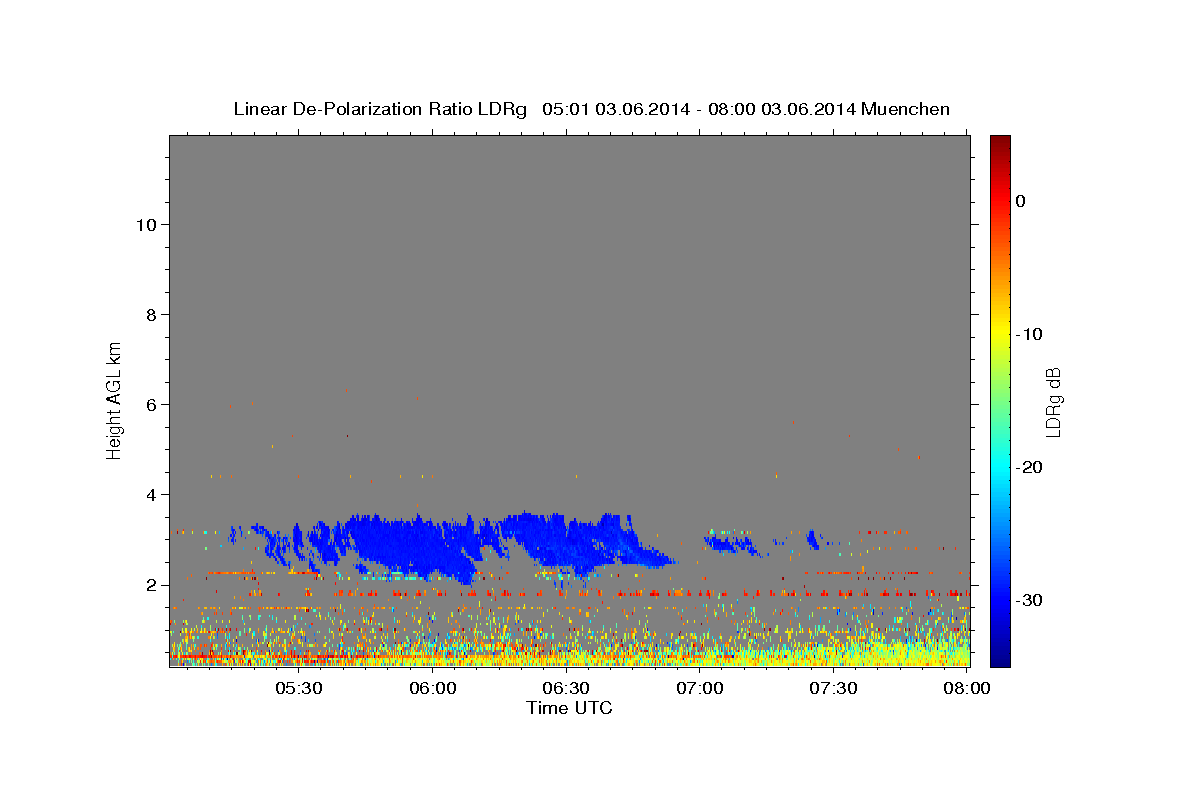The height and width of the screenshot is (800, 1200).
Task: Click the 06:30 time tick label
Action: point(567,689)
